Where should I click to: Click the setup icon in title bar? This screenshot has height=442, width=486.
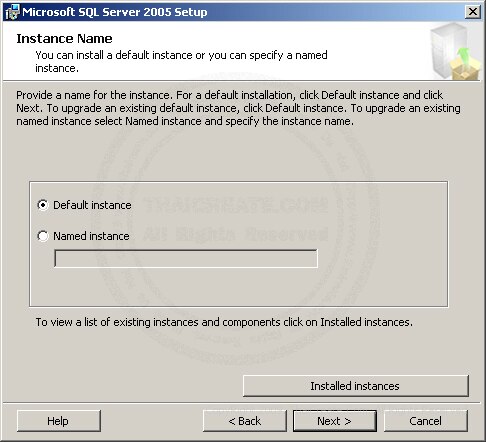(x=12, y=12)
